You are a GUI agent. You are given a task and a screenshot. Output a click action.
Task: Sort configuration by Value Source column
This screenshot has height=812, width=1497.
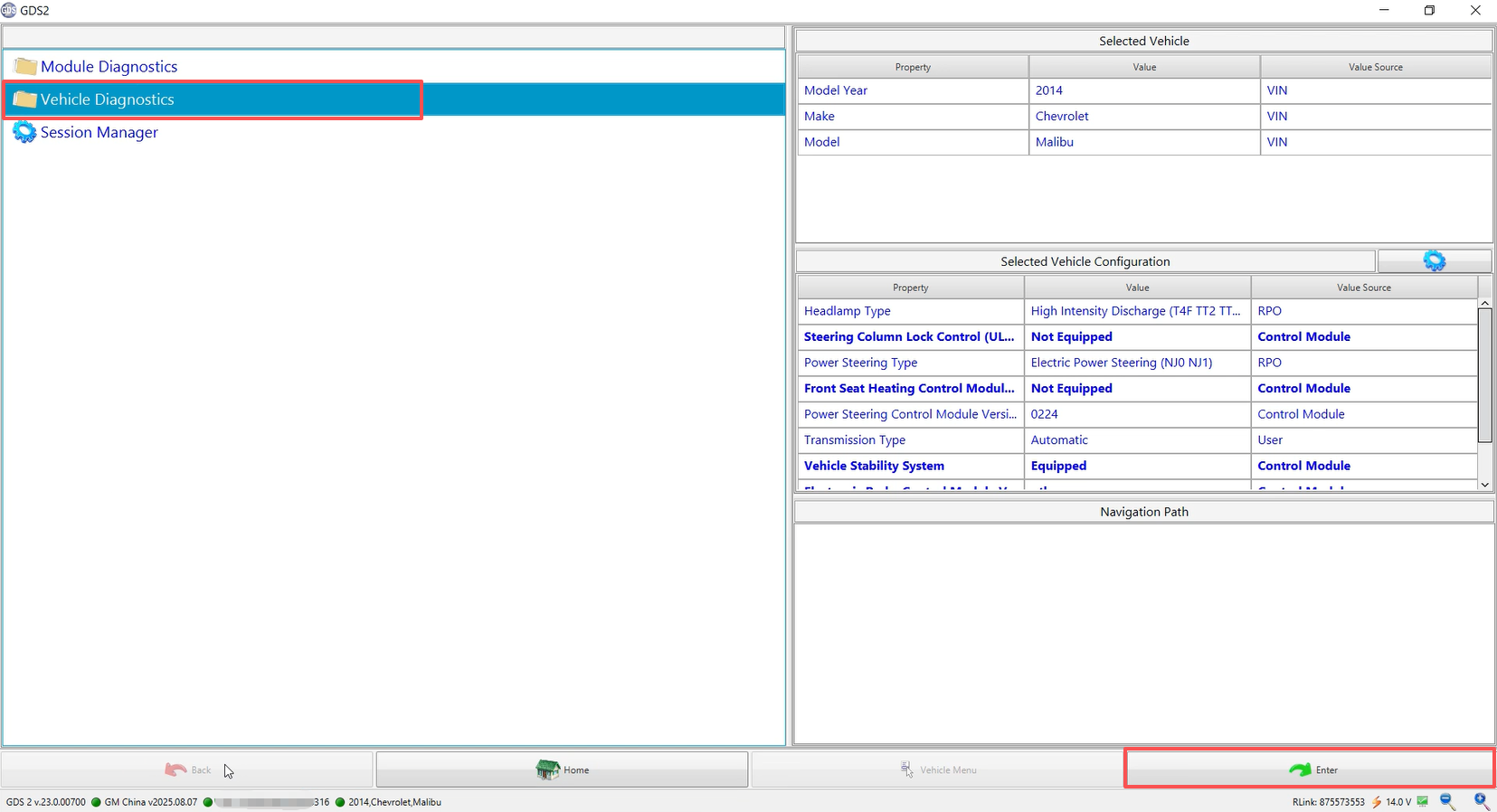[x=1363, y=288]
